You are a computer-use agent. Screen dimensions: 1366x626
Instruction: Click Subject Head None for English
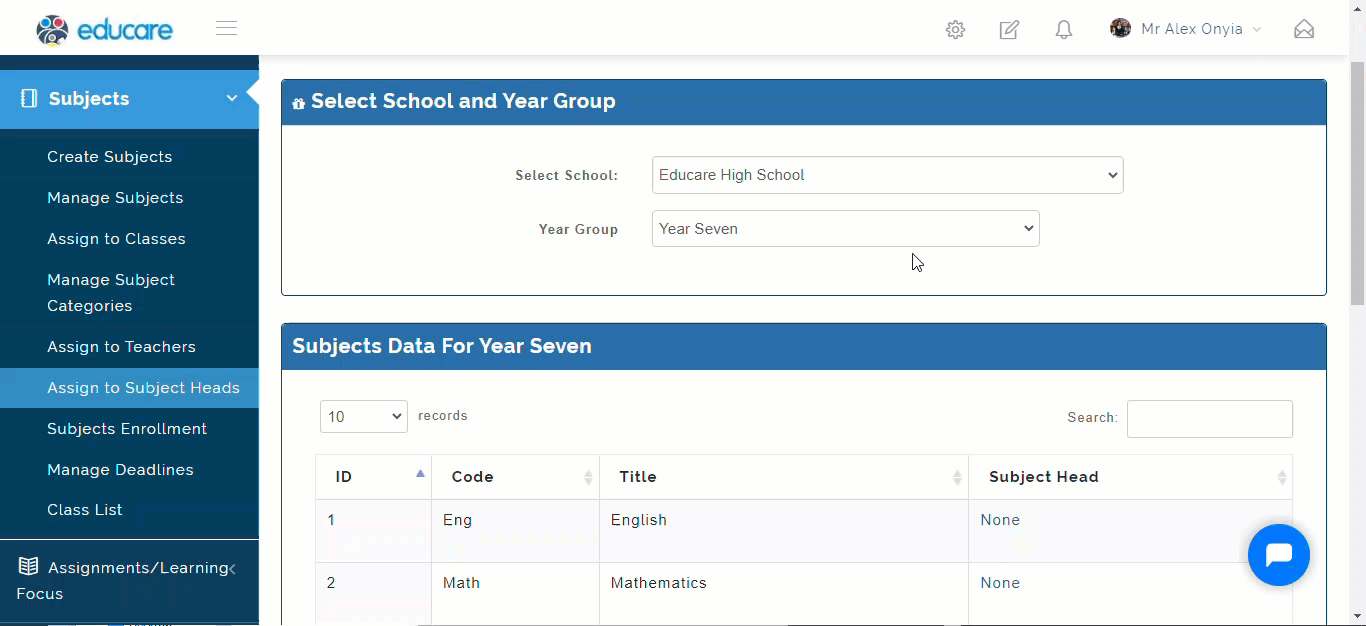coord(1000,520)
